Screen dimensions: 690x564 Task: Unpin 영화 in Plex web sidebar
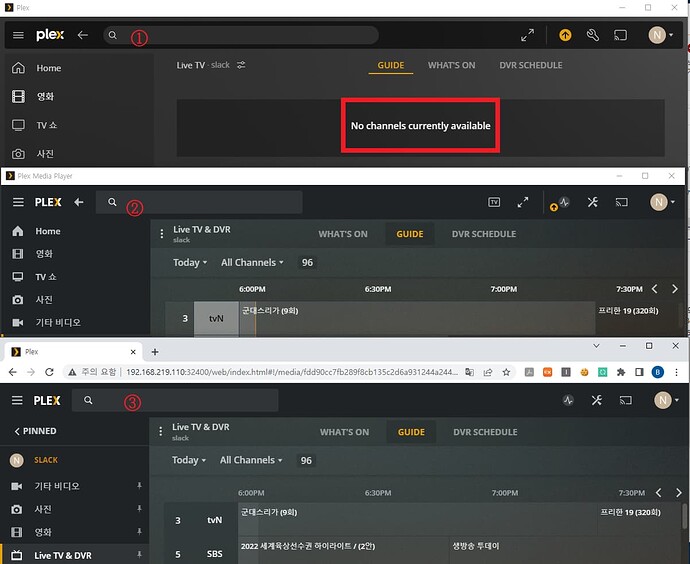coord(139,531)
